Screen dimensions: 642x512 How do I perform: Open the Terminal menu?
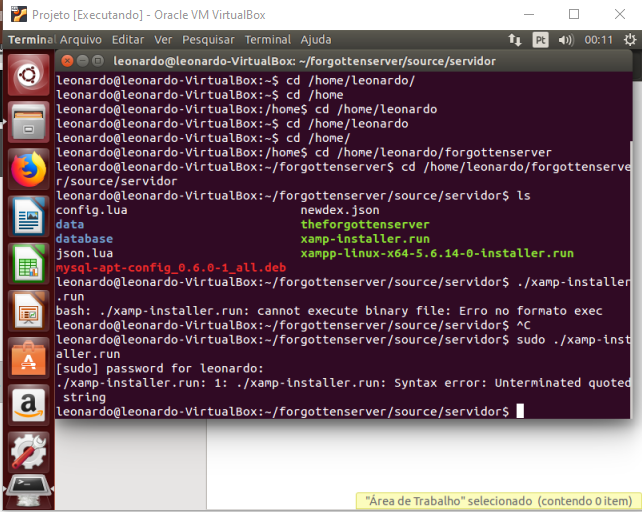click(x=268, y=40)
